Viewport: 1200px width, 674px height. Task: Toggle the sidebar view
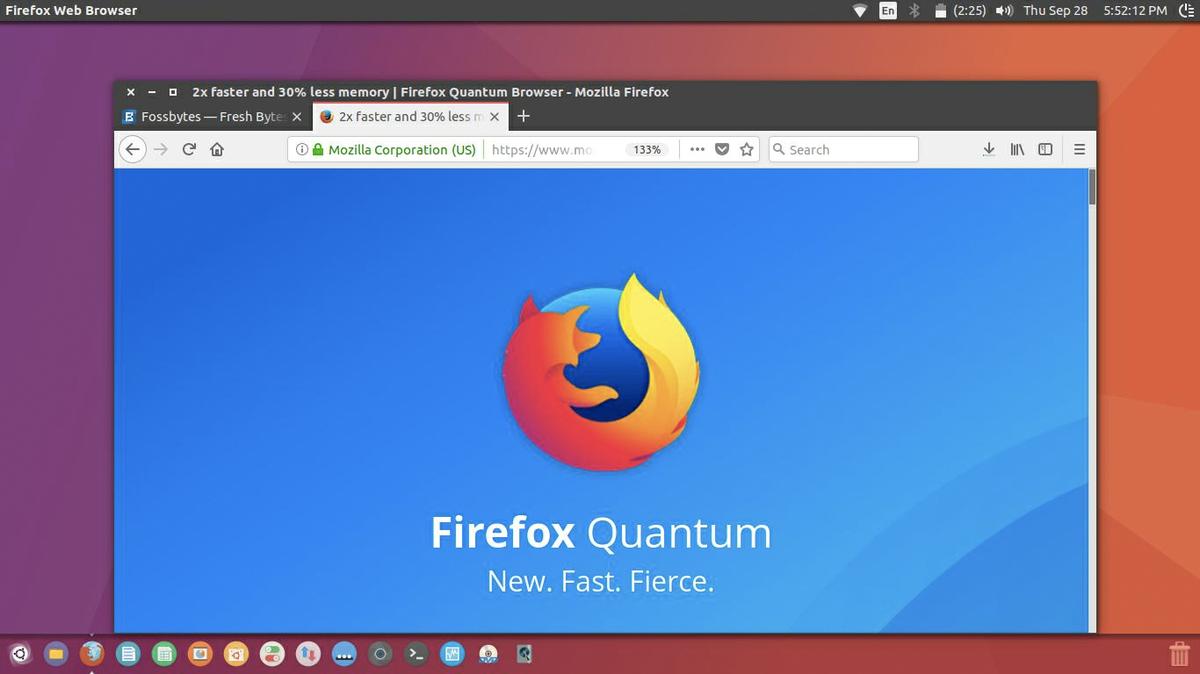click(1045, 150)
